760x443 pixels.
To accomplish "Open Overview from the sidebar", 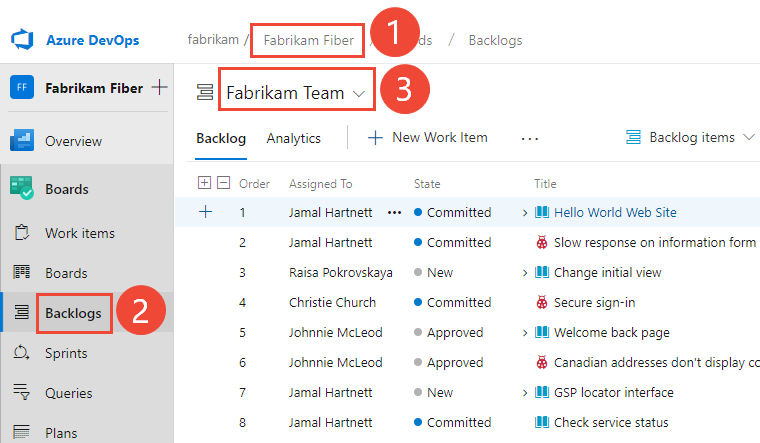I will [73, 141].
